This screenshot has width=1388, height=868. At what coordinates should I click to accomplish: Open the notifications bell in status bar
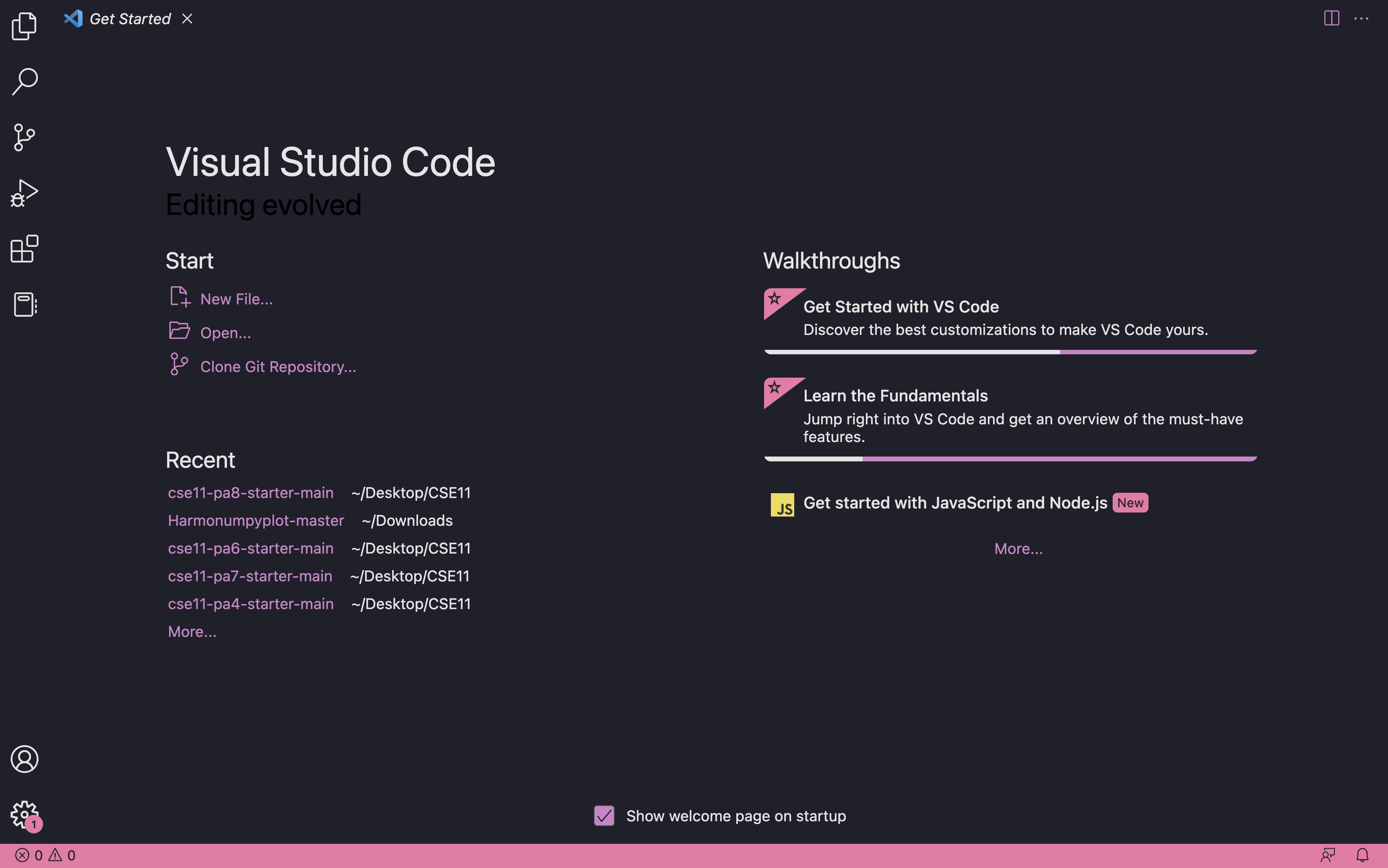coord(1362,856)
